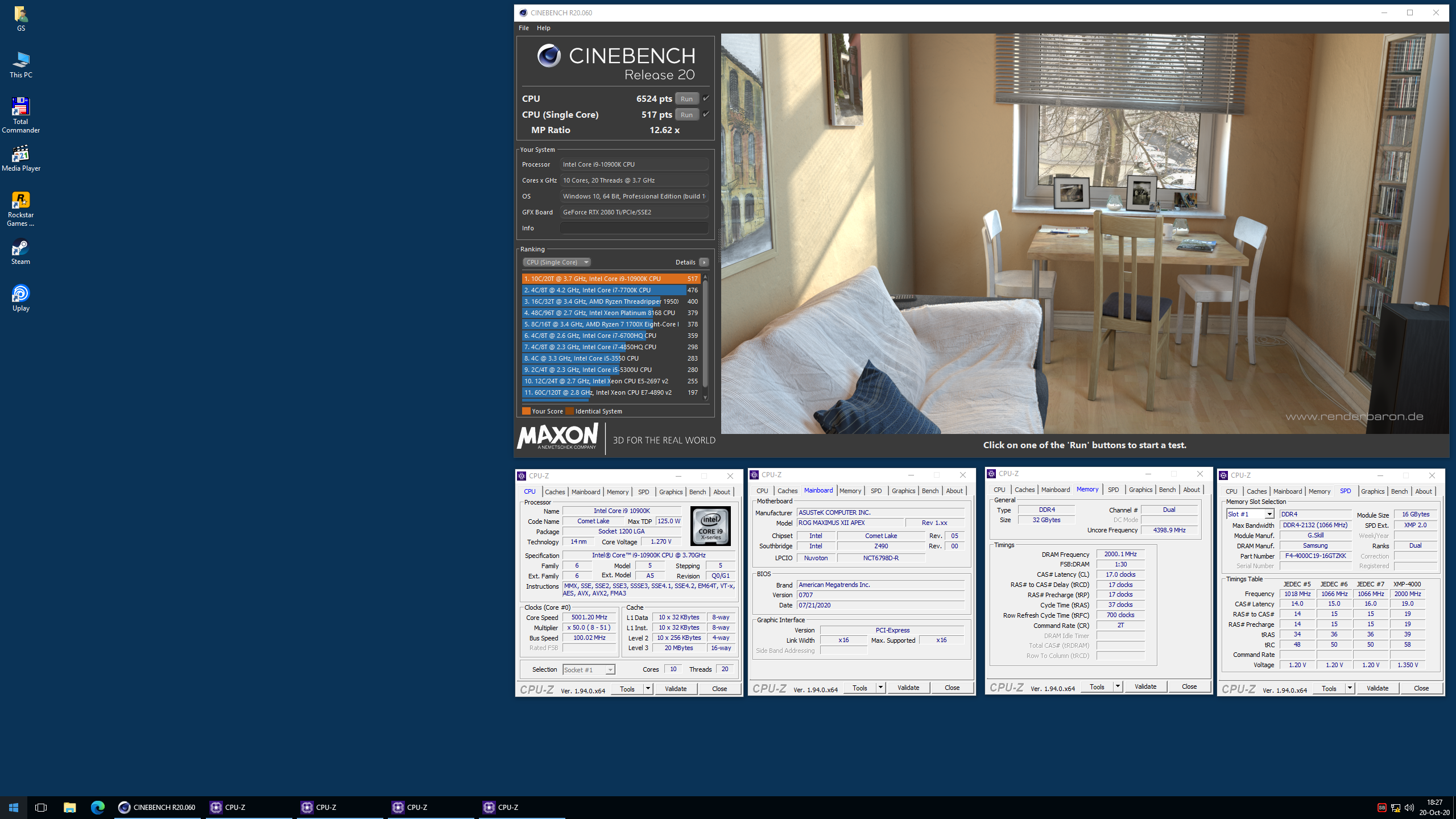Open the CPU (Single Core) ranking dropdown
This screenshot has height=819, width=1456.
click(557, 262)
